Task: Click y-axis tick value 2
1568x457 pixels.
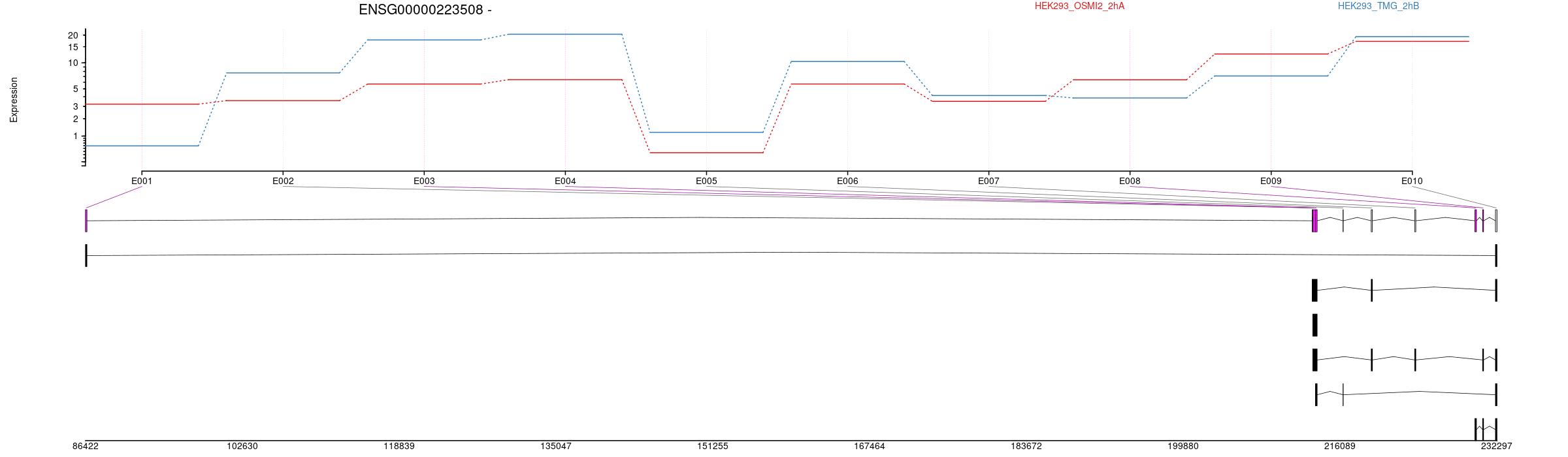Action: point(76,119)
